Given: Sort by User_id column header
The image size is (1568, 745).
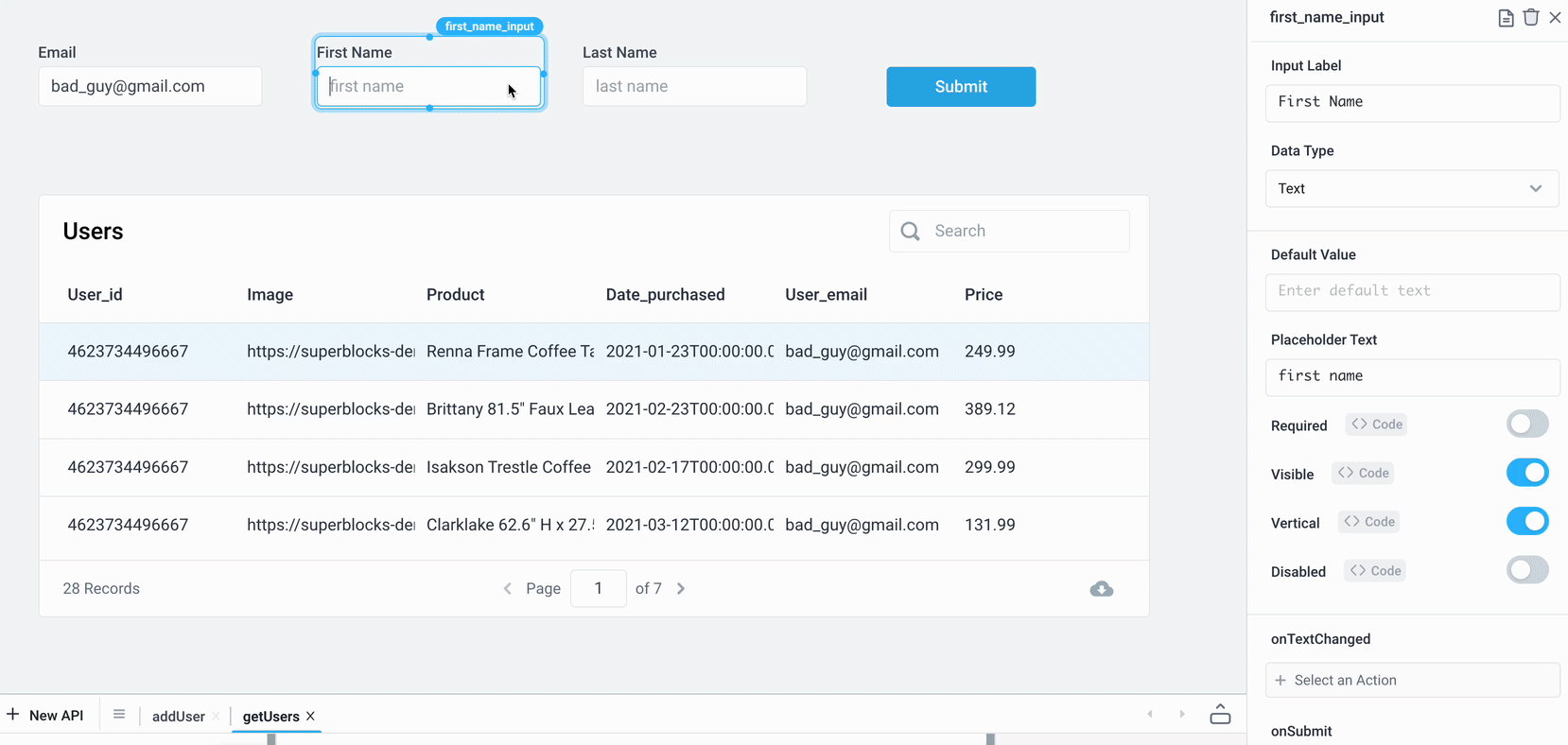Looking at the screenshot, I should click(95, 295).
